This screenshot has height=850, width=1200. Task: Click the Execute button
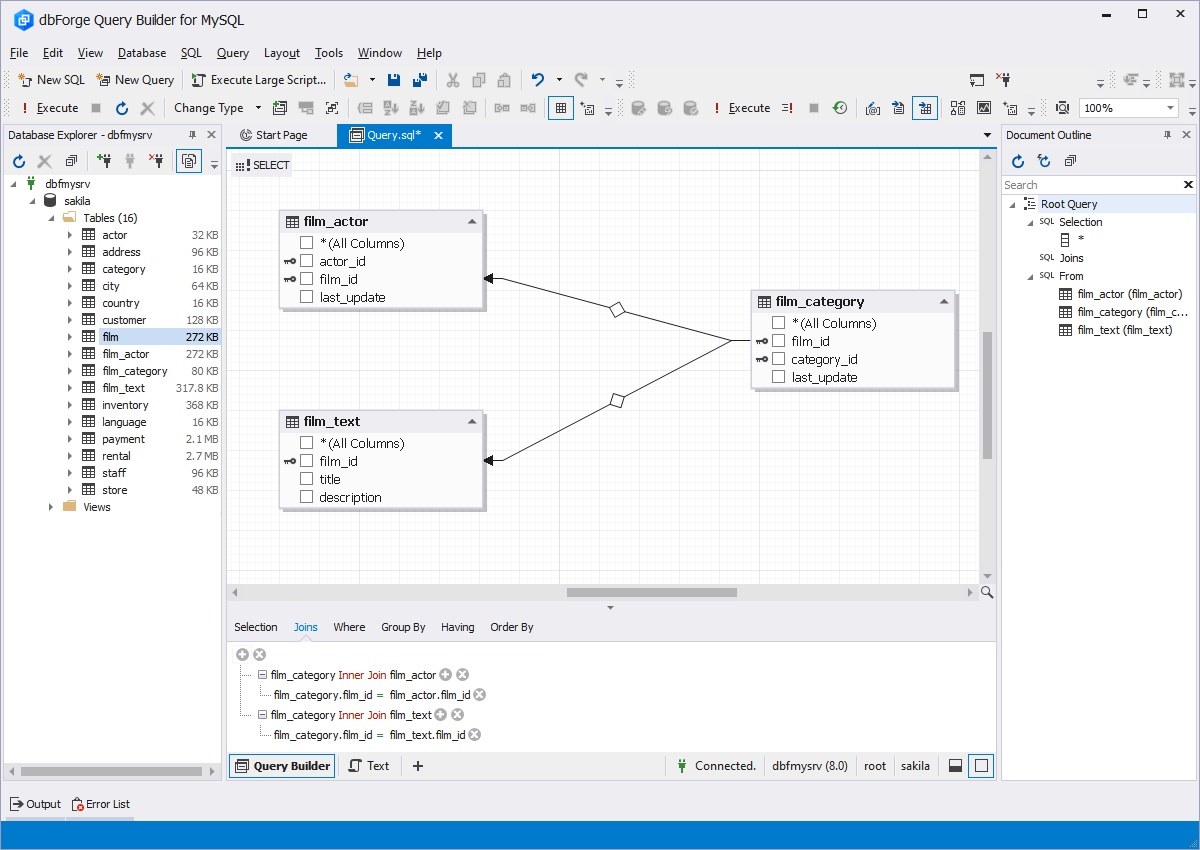50,107
